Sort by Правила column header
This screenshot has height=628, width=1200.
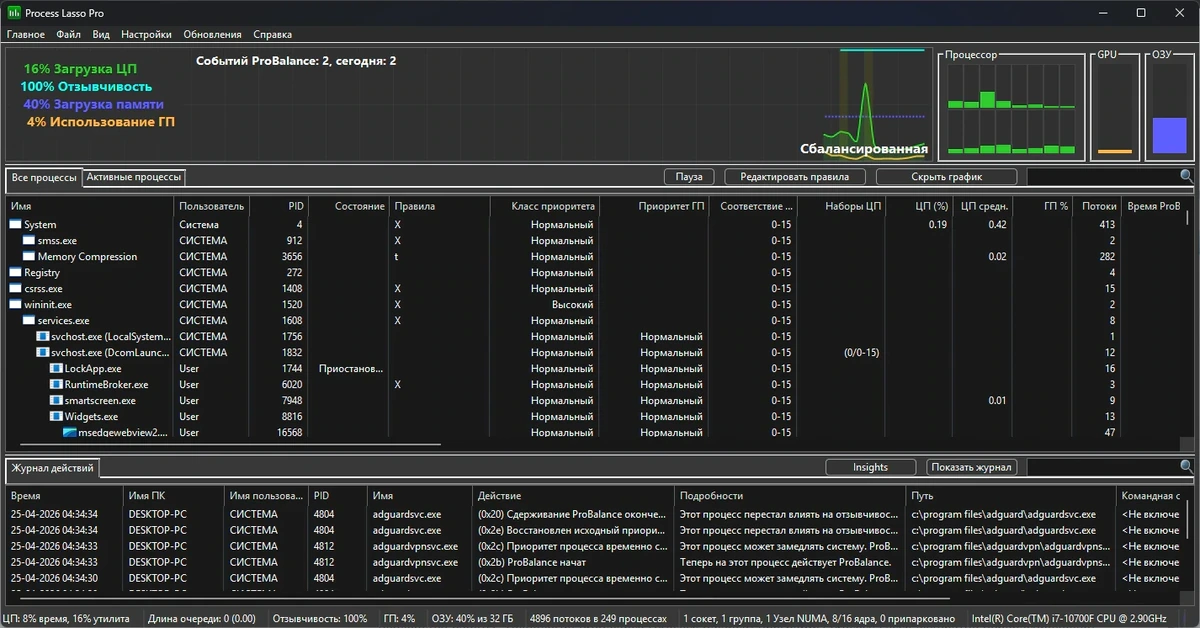click(x=440, y=206)
